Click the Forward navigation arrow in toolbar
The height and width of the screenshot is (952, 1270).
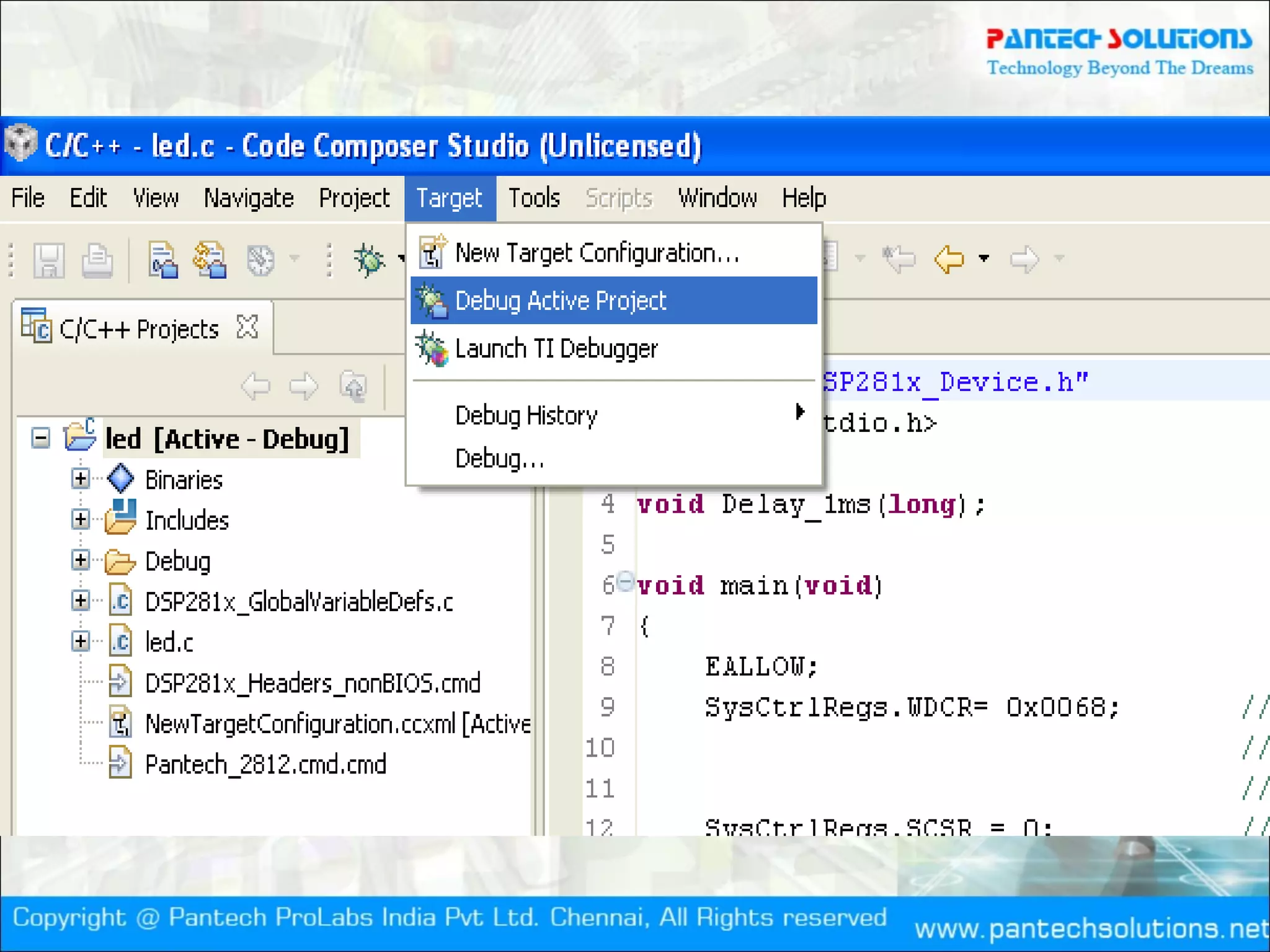pos(1024,258)
